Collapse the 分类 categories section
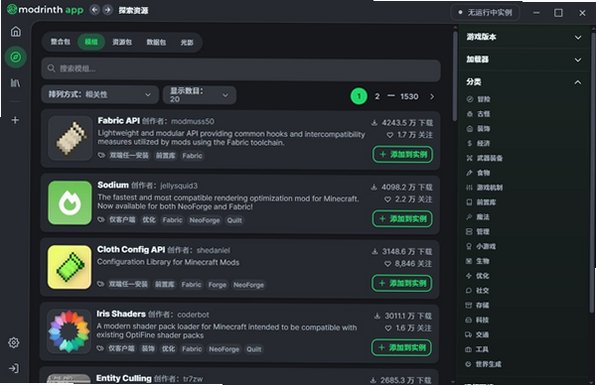The width and height of the screenshot is (596, 385). click(524, 82)
